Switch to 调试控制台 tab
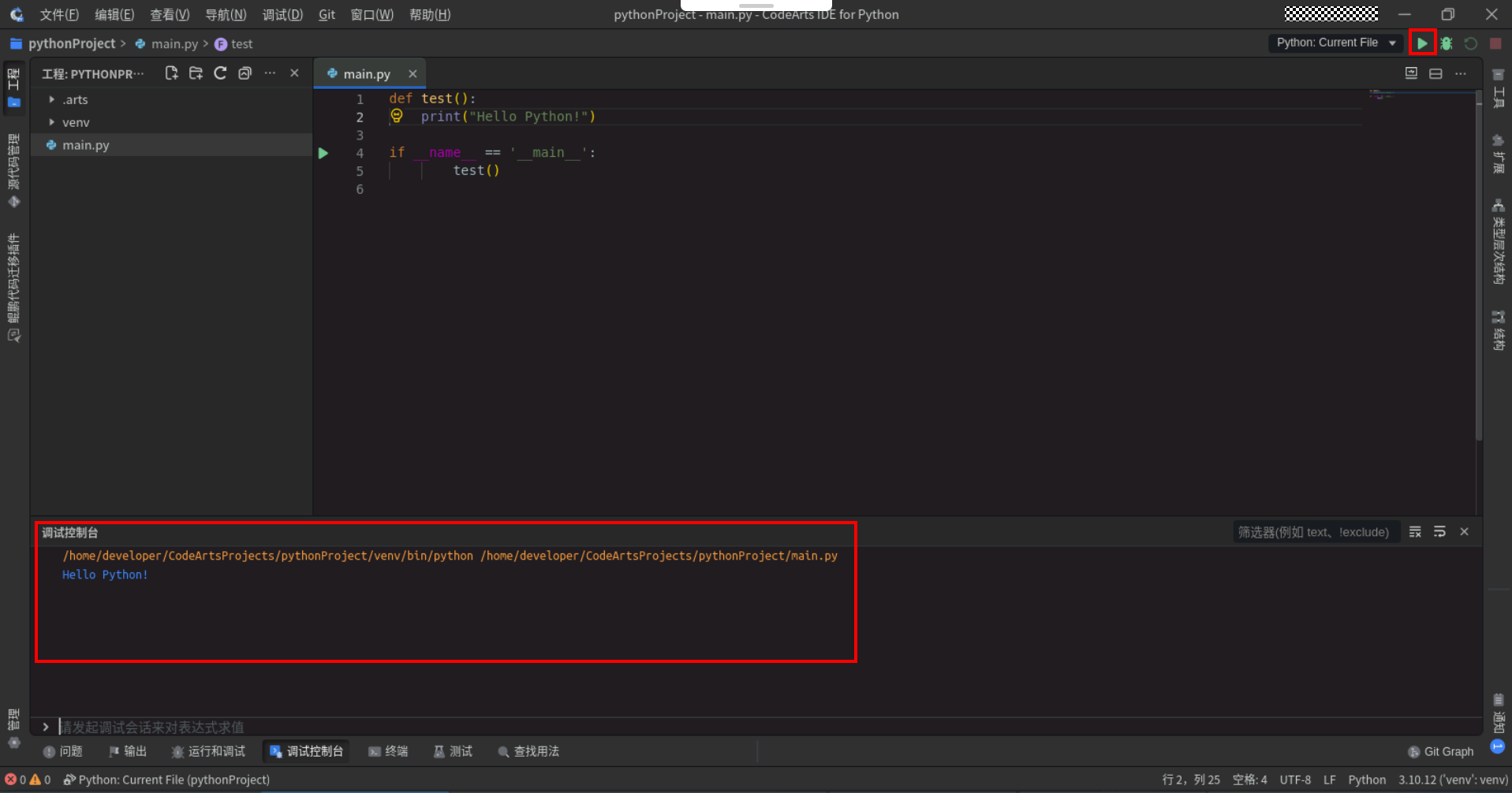Image resolution: width=1512 pixels, height=793 pixels. click(x=307, y=751)
